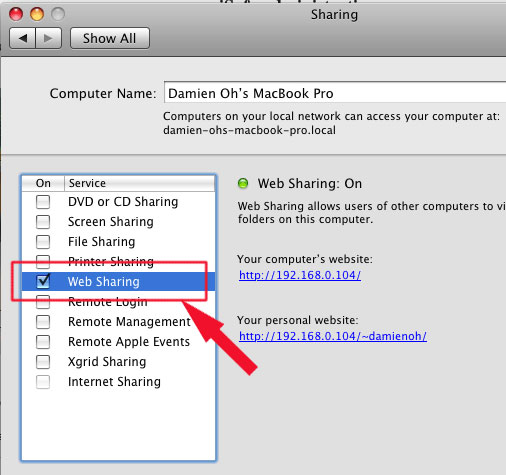Open the http://192.168.0.104/ computer website link
The height and width of the screenshot is (475, 506).
point(300,275)
